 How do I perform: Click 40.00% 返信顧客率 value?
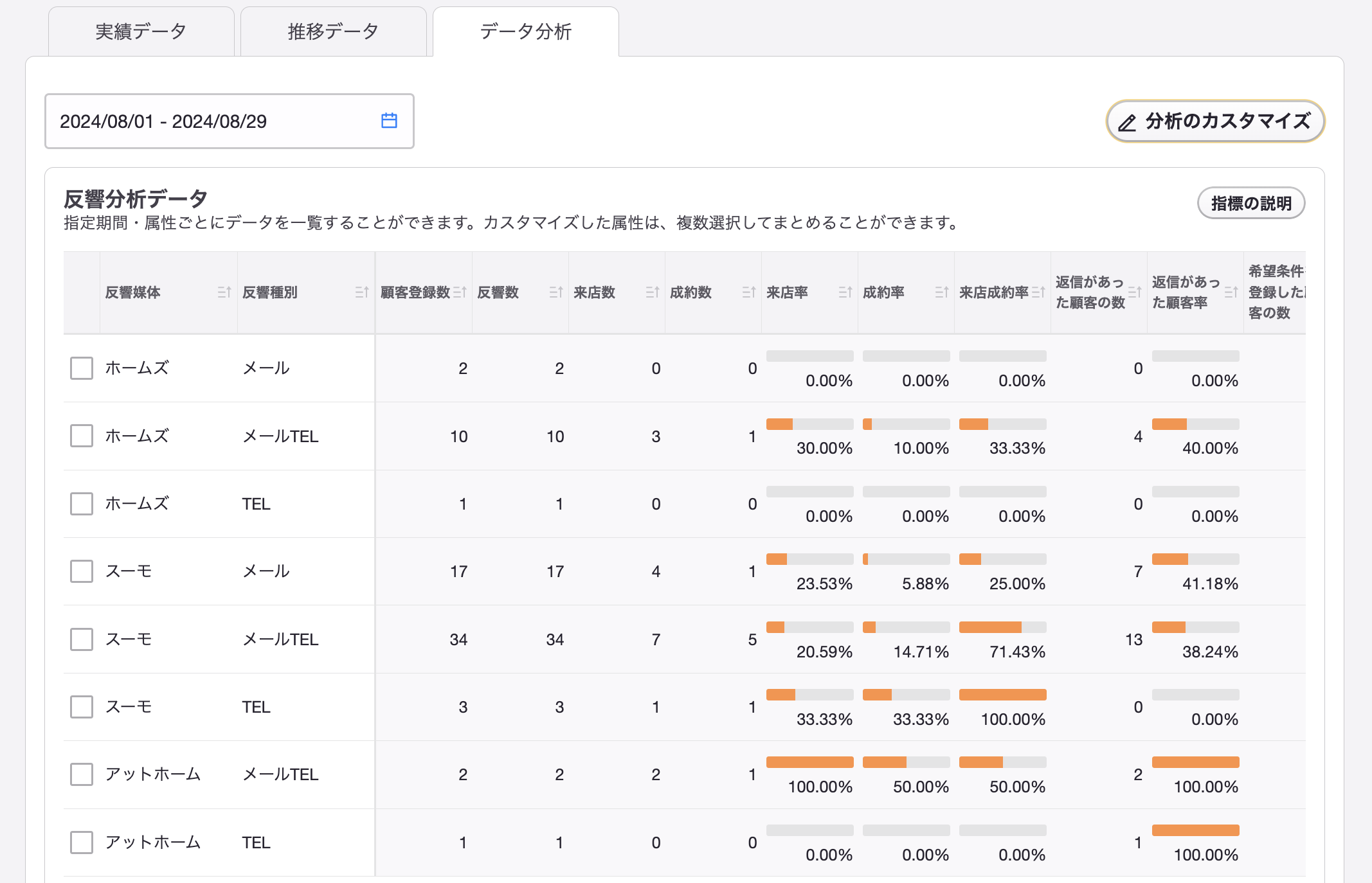tap(1210, 448)
